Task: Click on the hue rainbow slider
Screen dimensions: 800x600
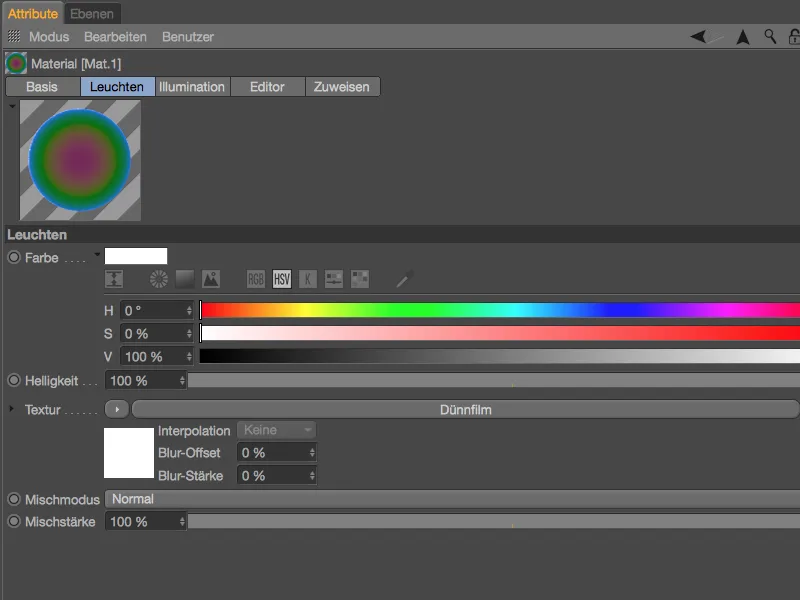Action: pos(499,310)
